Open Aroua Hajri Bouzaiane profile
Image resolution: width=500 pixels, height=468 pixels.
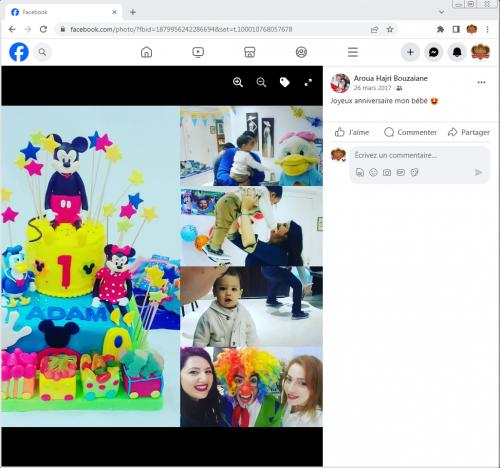click(391, 78)
